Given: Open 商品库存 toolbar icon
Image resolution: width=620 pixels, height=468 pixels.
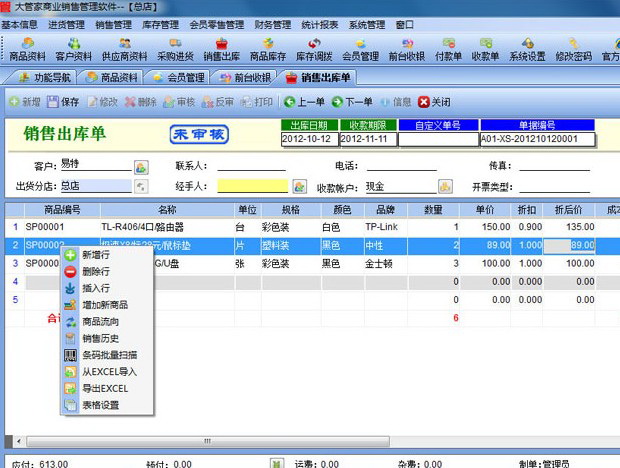Looking at the screenshot, I should [x=268, y=49].
